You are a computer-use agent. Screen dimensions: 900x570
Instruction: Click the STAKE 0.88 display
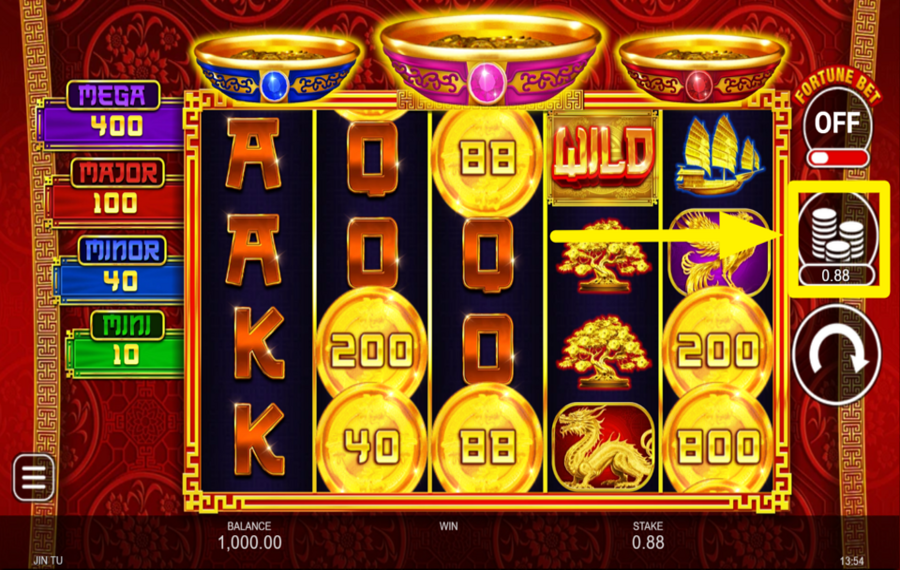pos(648,536)
